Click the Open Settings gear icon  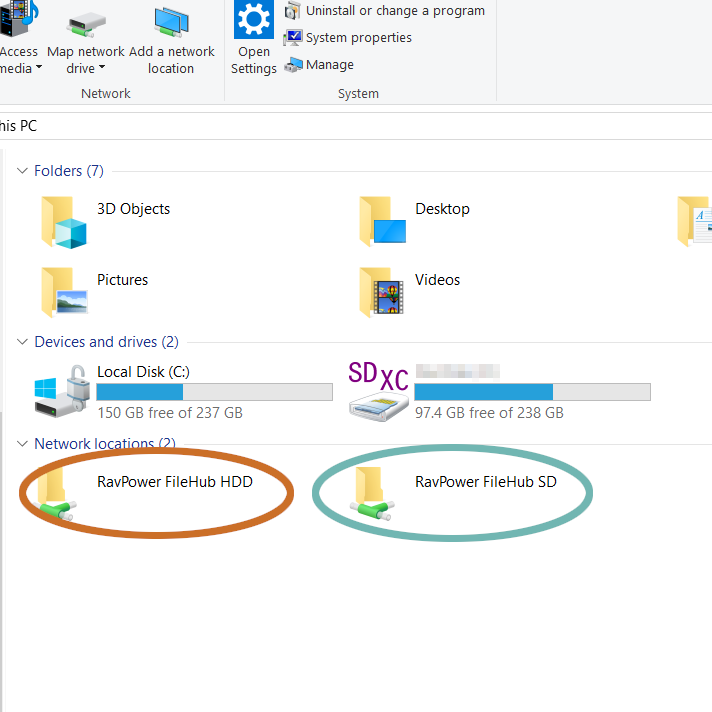pyautogui.click(x=254, y=20)
